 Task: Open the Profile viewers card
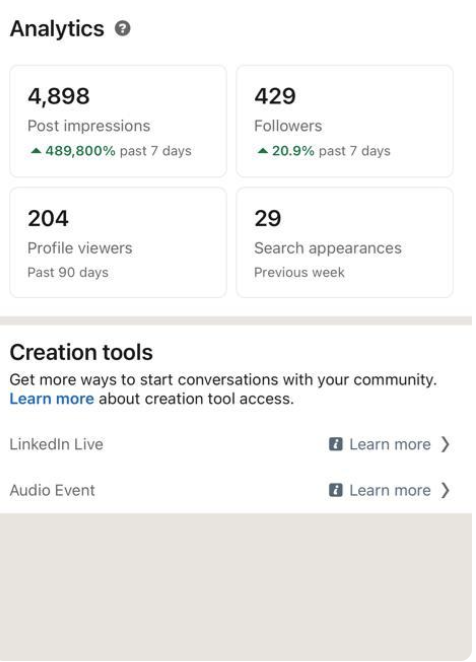pos(118,243)
